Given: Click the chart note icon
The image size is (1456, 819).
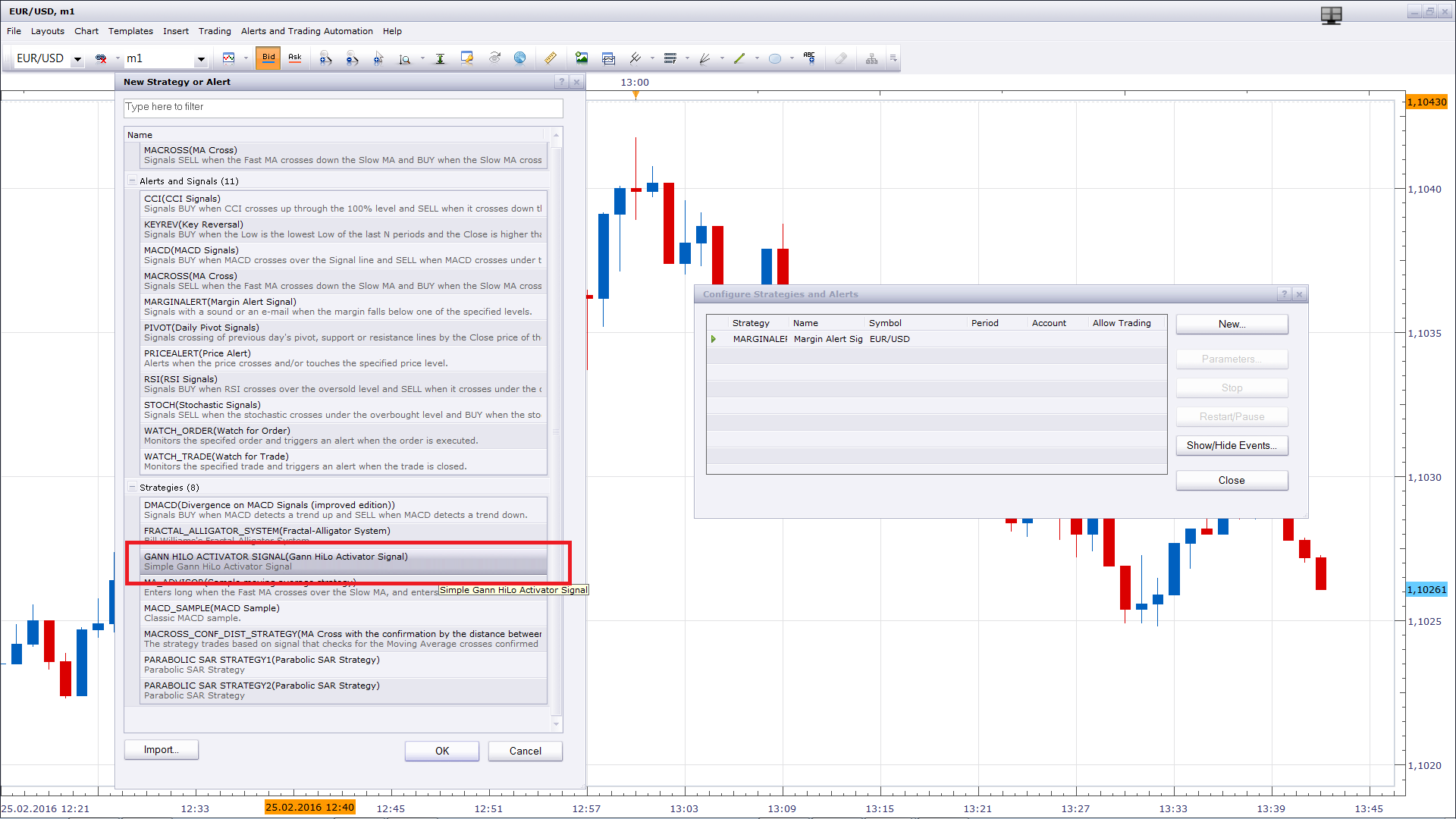Looking at the screenshot, I should [467, 58].
